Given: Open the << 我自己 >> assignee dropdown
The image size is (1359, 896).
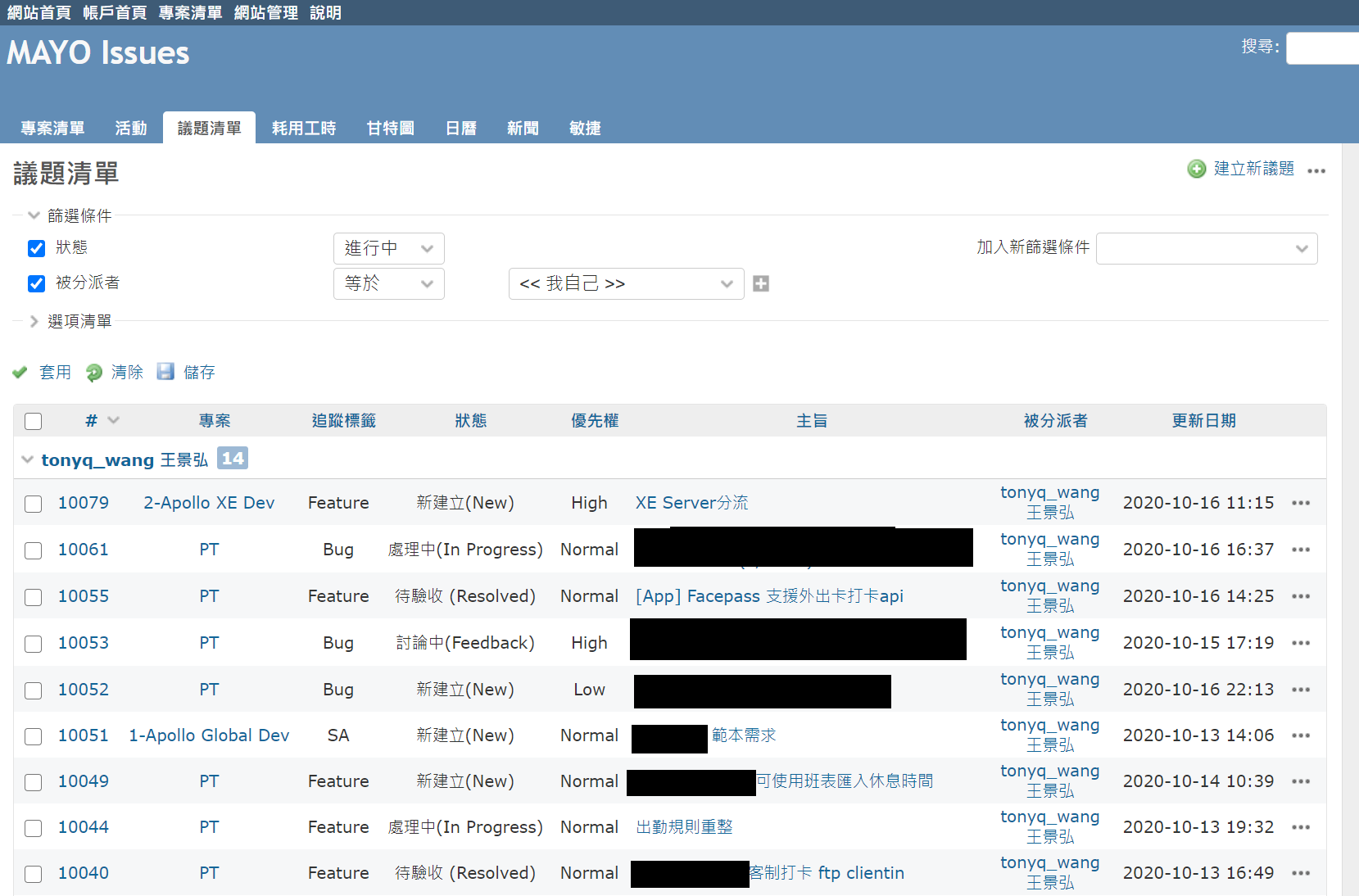Looking at the screenshot, I should [x=627, y=283].
